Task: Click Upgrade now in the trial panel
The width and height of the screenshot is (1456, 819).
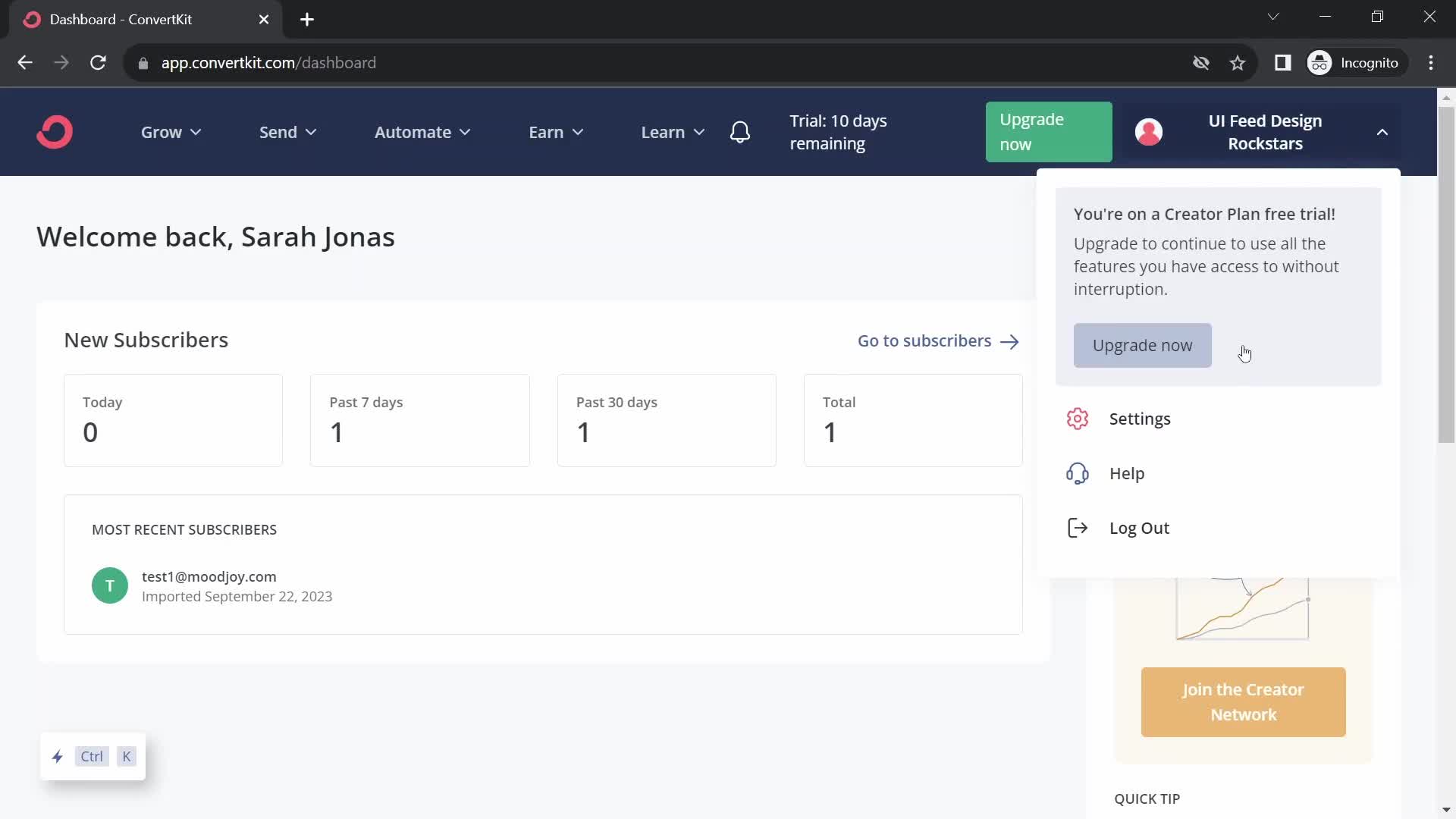Action: (x=1142, y=346)
